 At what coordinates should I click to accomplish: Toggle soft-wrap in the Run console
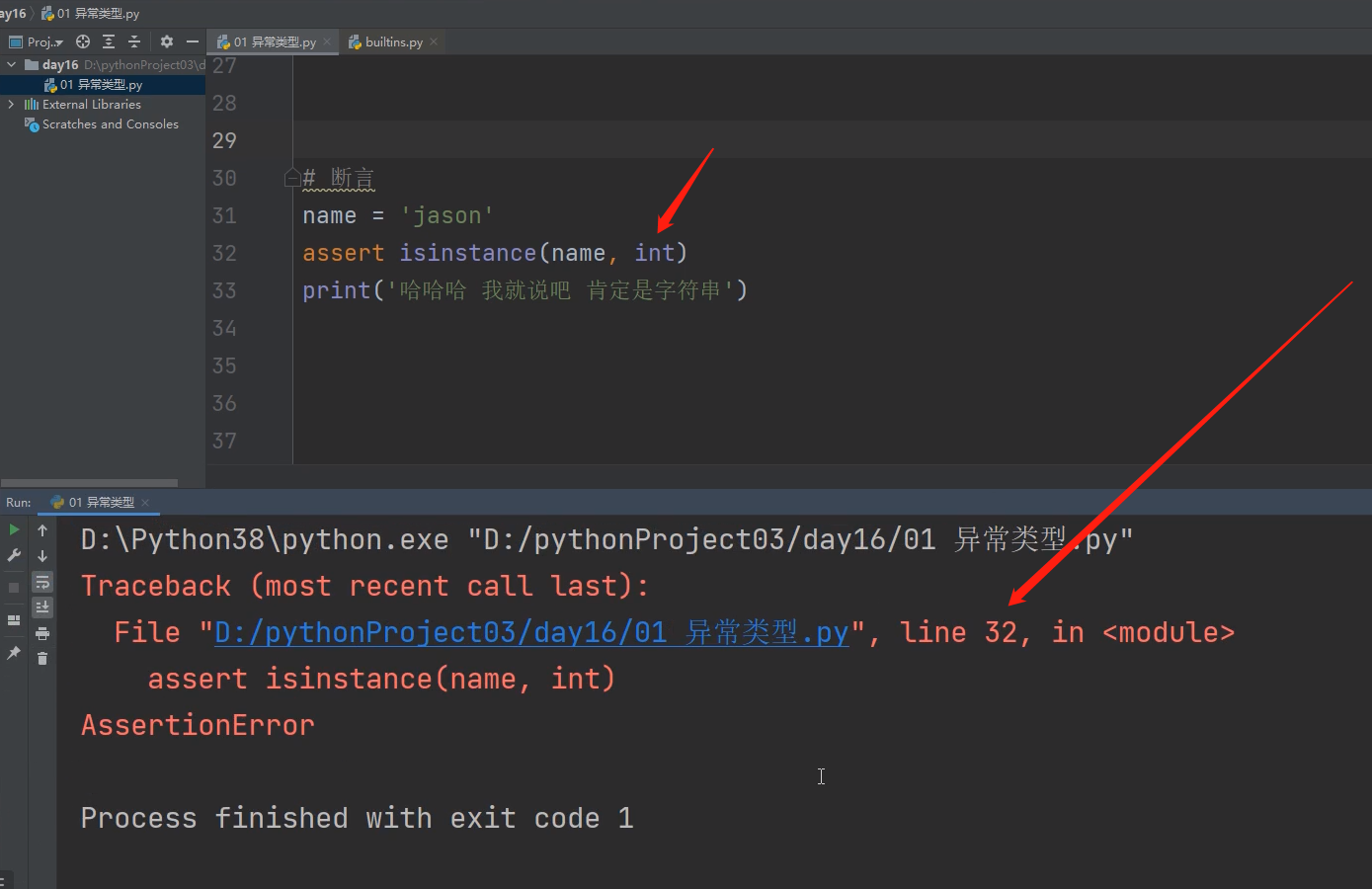[42, 582]
